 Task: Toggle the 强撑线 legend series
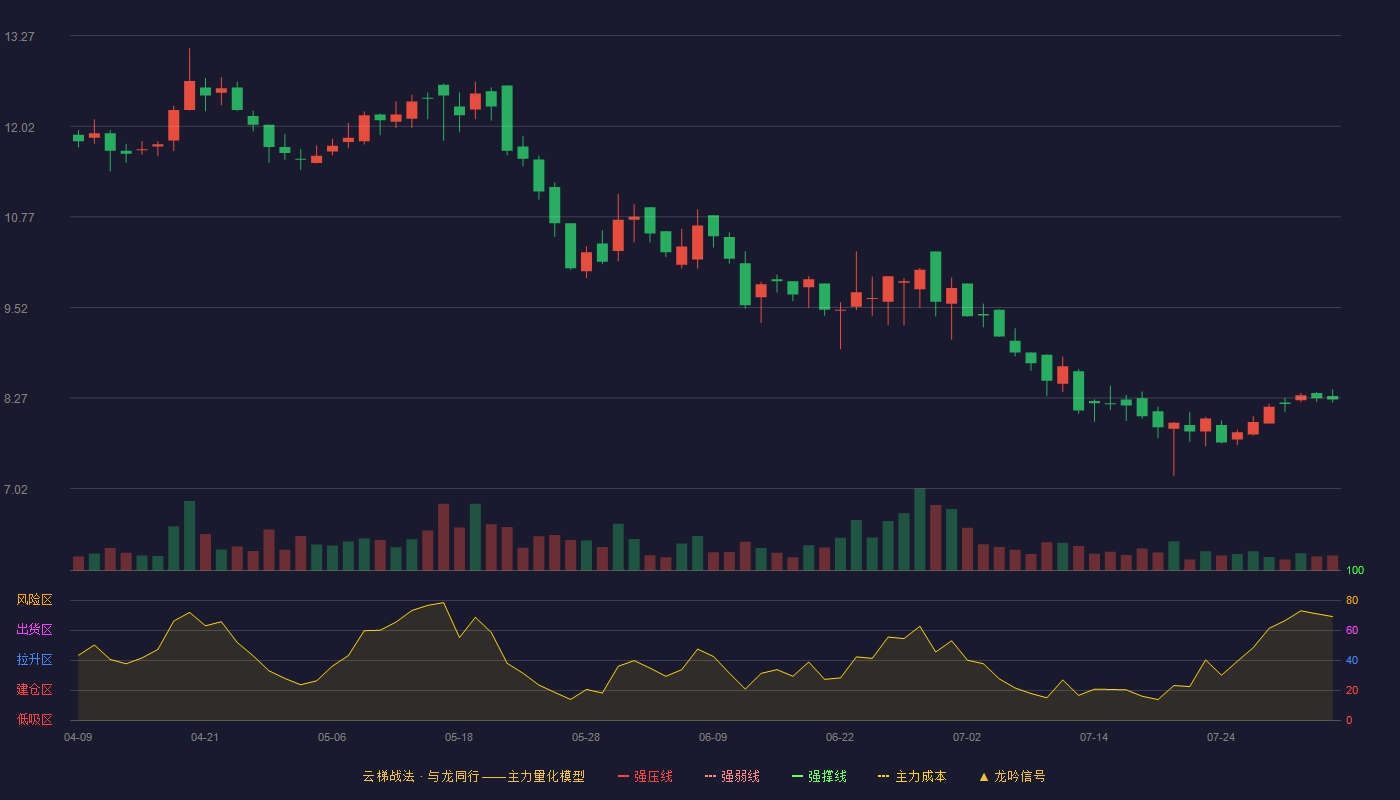819,776
